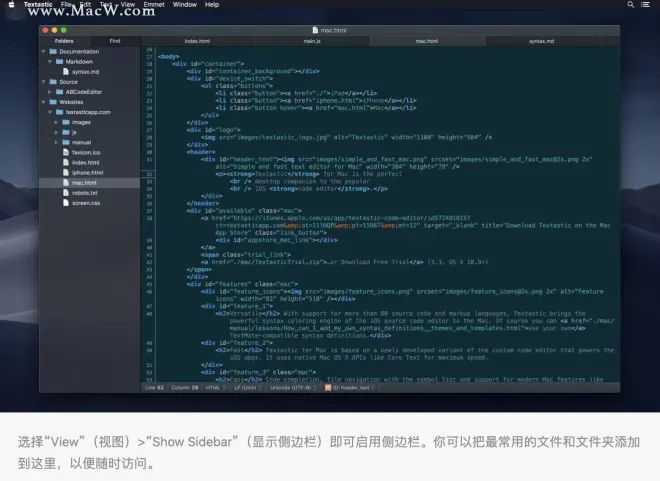Switch to the main.js editor tab
The image size is (660, 481).
click(312, 41)
